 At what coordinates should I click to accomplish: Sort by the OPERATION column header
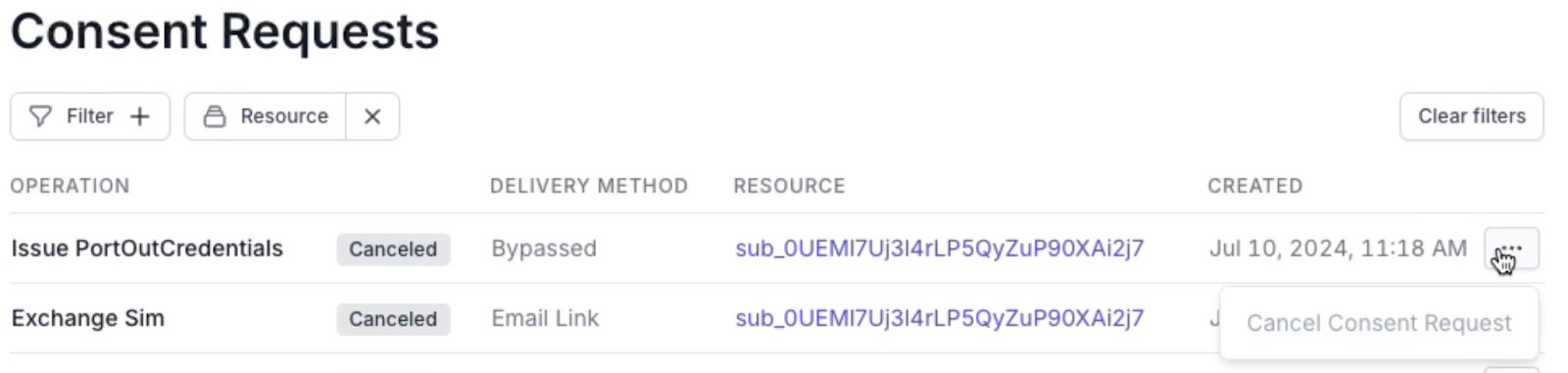[70, 186]
